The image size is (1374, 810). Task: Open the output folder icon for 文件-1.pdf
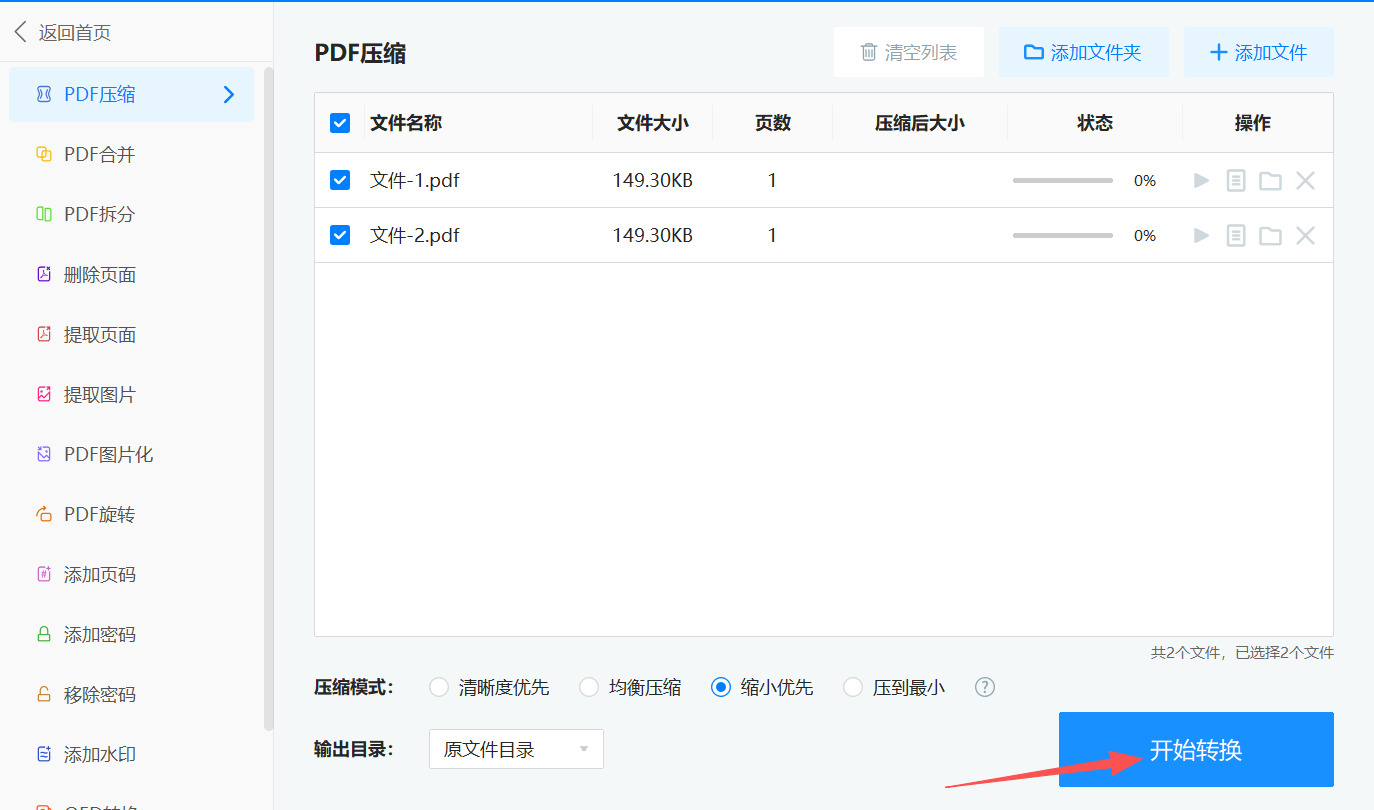click(x=1270, y=180)
